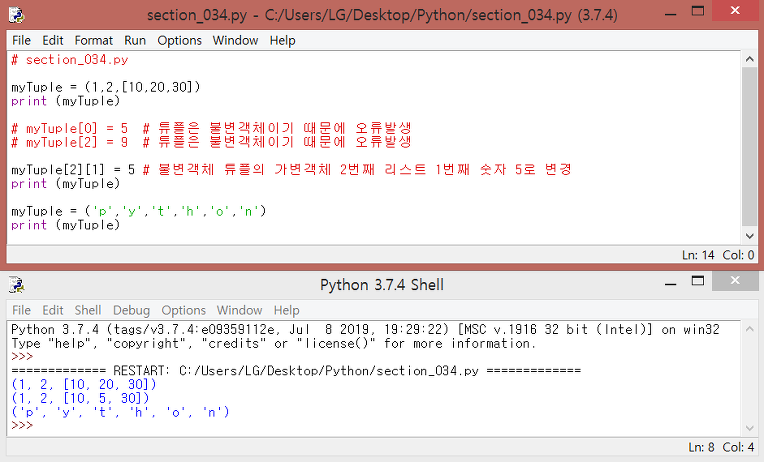Viewport: 764px width, 462px height.
Task: Click the Python version banner line in Shell
Action: (365, 329)
